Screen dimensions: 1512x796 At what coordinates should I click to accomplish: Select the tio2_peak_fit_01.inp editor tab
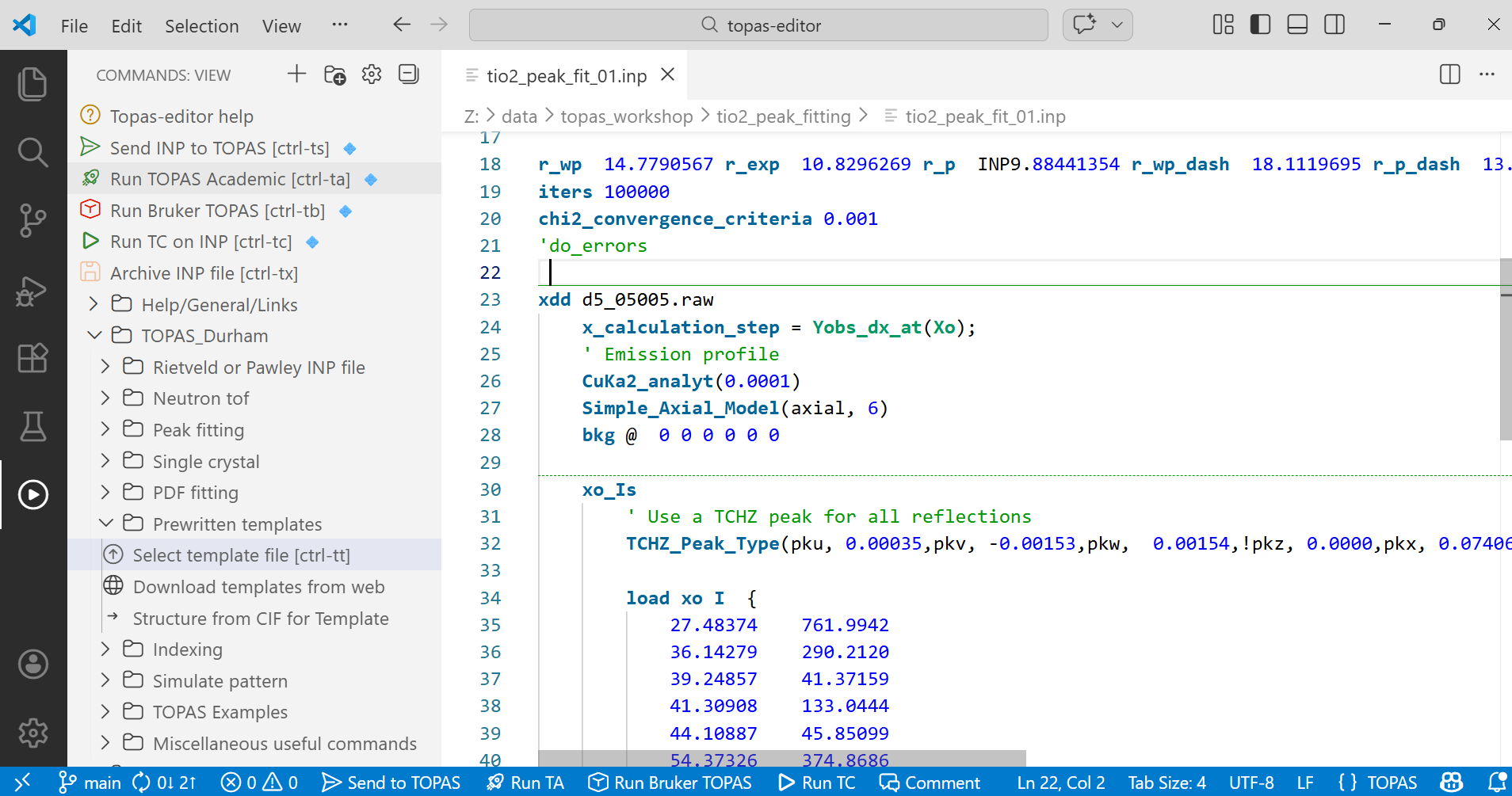click(x=566, y=76)
